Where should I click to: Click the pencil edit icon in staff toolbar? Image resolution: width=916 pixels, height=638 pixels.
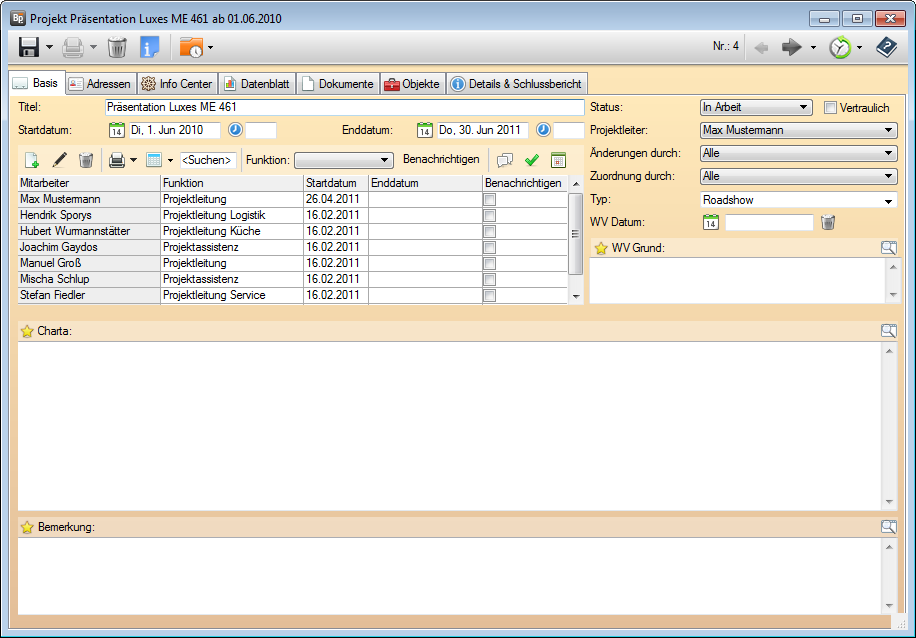point(59,160)
